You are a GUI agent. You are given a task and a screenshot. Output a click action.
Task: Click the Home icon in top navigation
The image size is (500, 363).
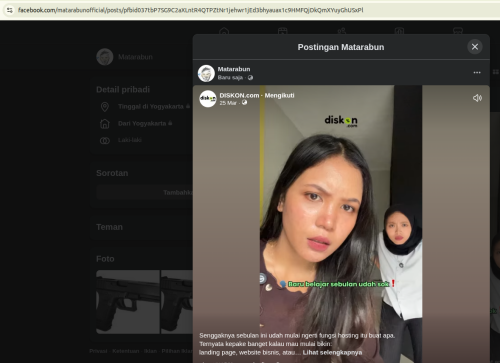coord(224,31)
